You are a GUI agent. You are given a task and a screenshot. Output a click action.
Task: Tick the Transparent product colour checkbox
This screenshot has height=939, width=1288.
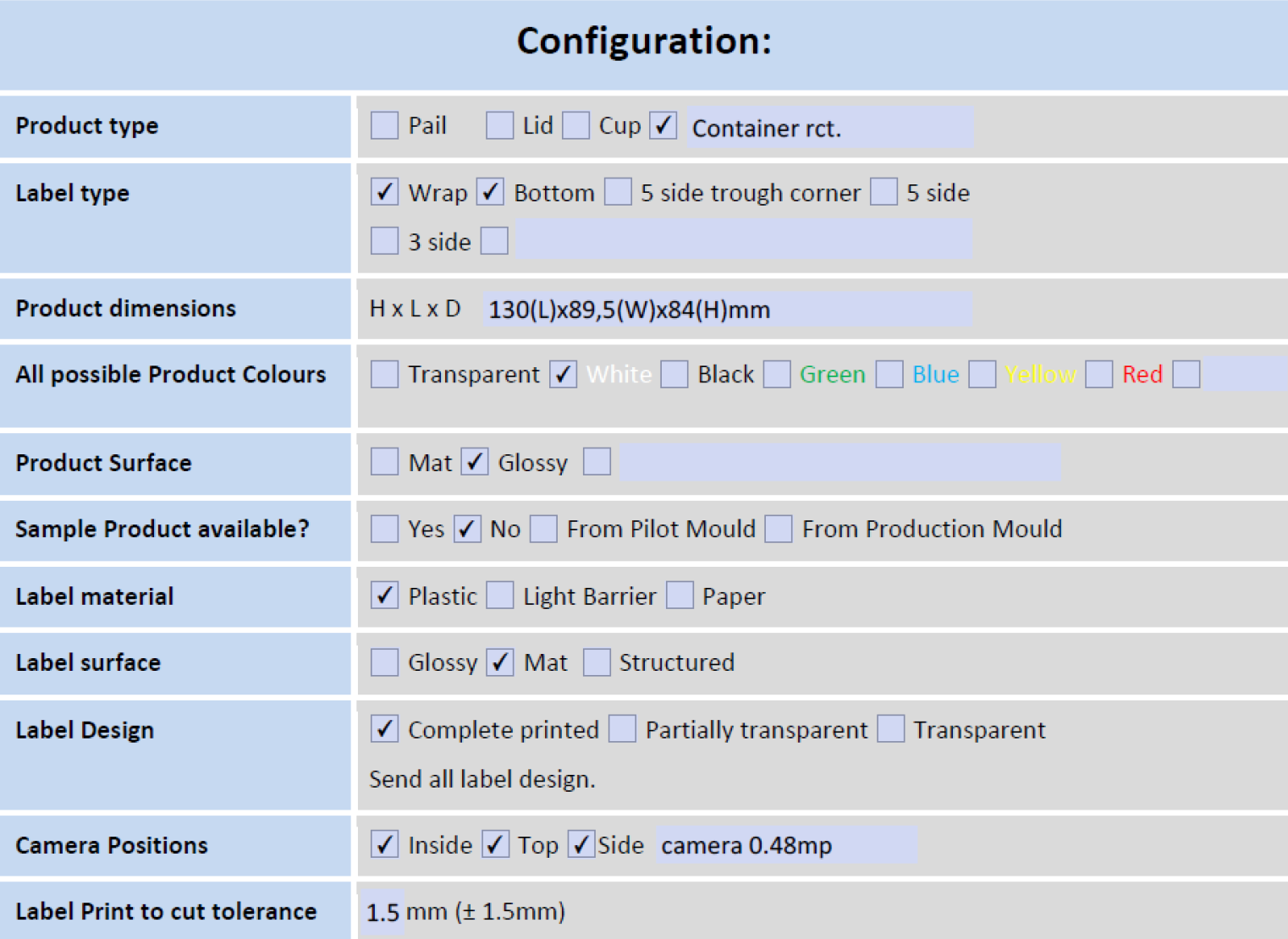coord(384,374)
